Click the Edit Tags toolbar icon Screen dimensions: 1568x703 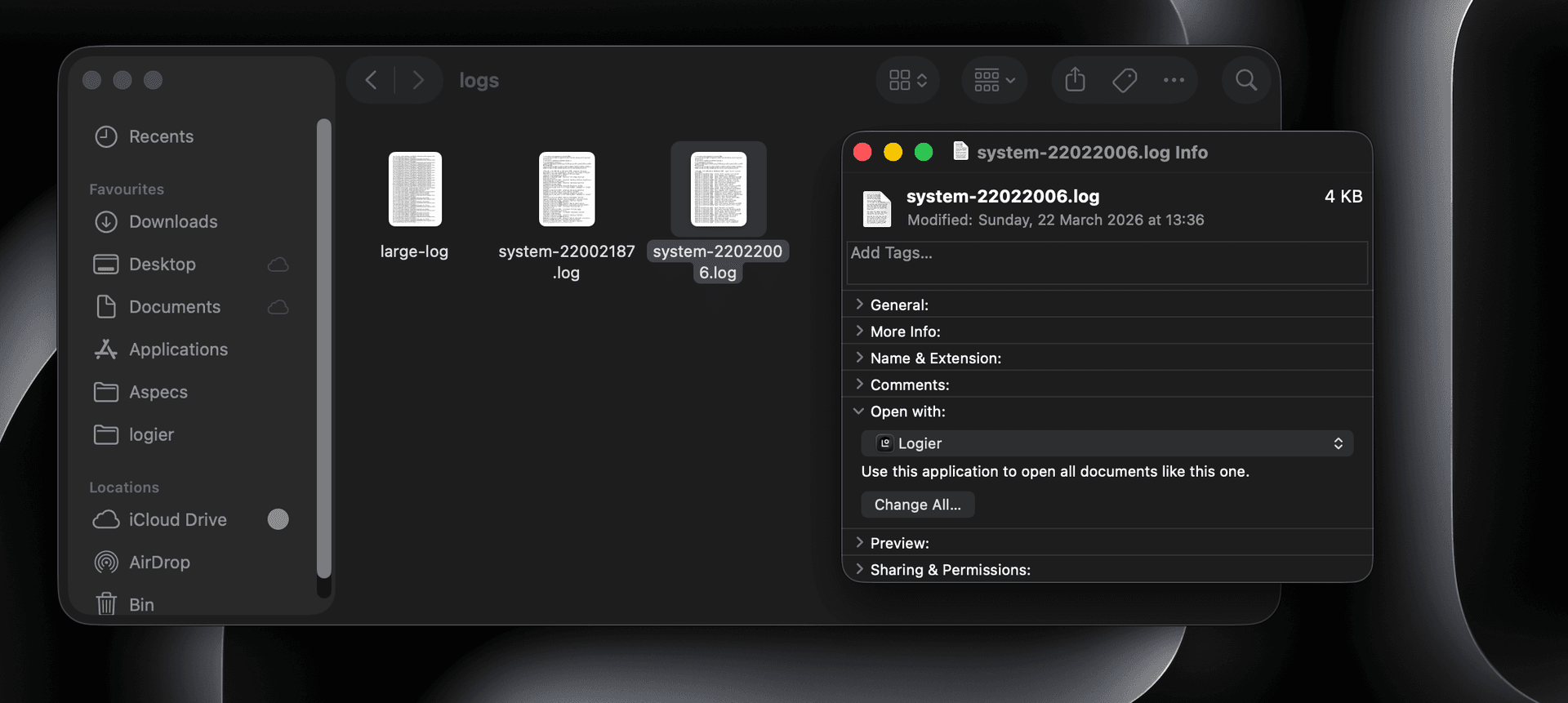1125,80
